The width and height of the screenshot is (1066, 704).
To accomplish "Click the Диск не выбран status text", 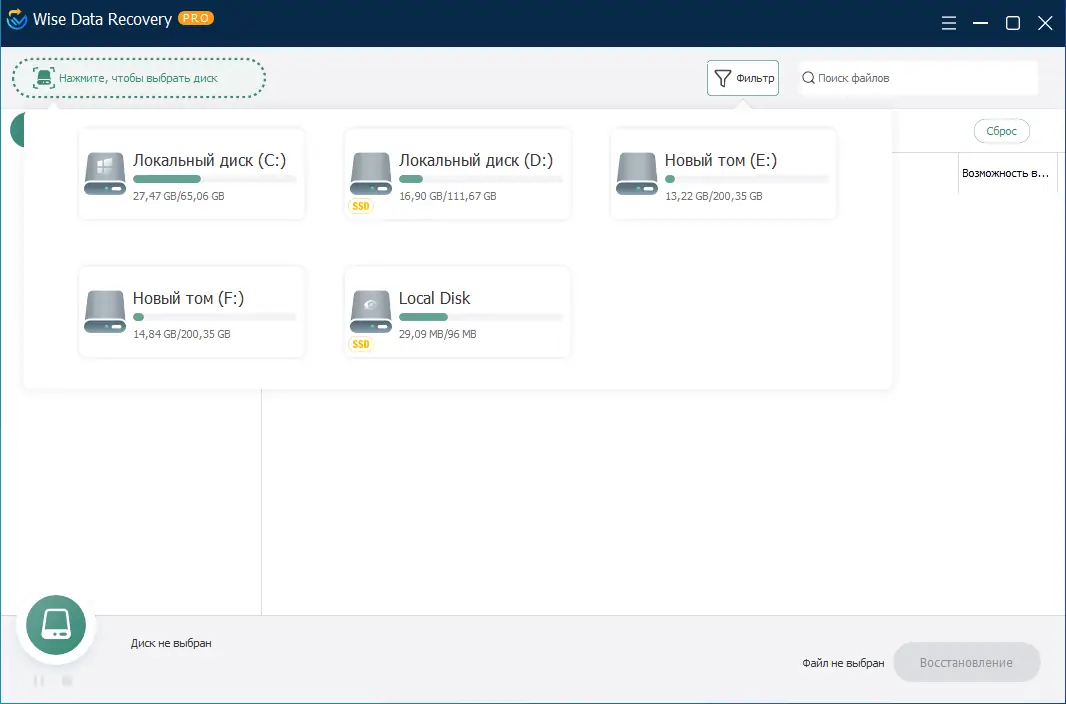I will click(x=171, y=643).
